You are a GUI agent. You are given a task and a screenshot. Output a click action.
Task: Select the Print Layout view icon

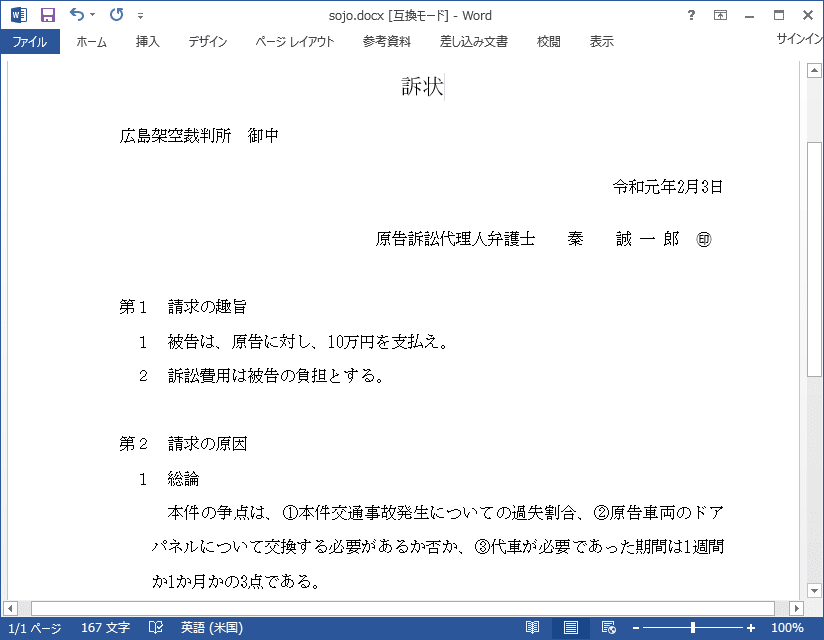click(x=570, y=628)
